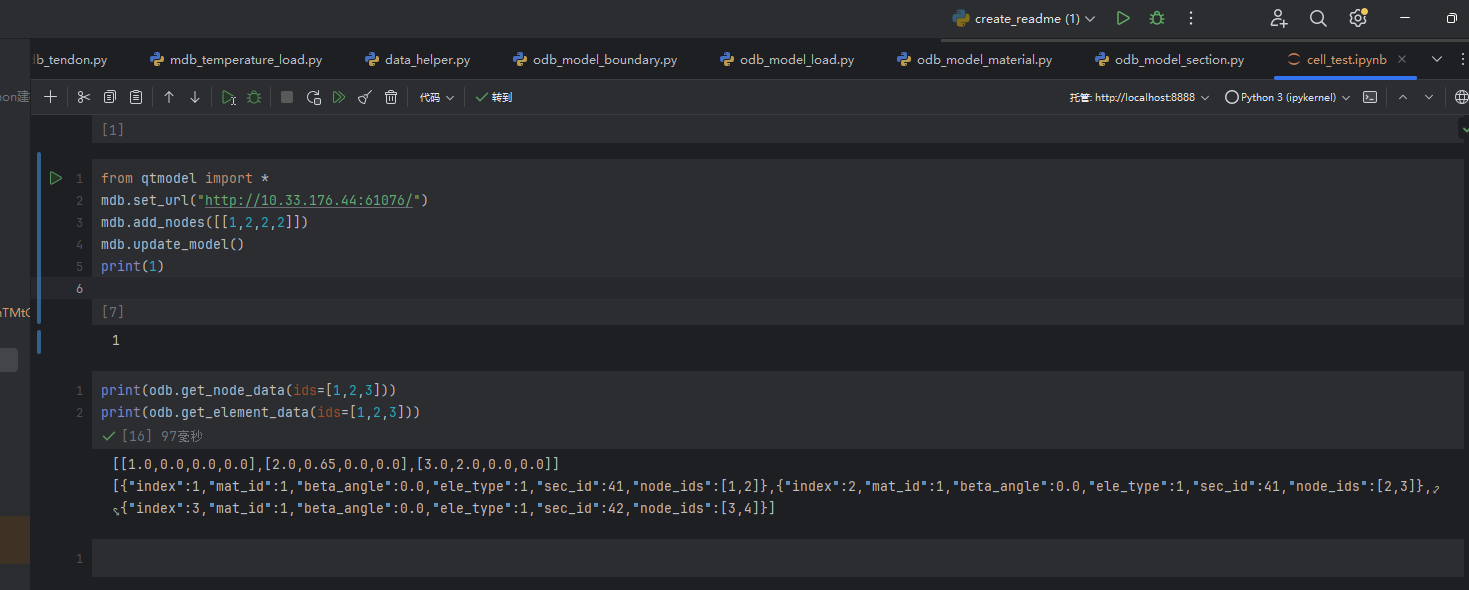This screenshot has height=590, width=1469.
Task: Move the cell down with arrow icon
Action: click(195, 97)
